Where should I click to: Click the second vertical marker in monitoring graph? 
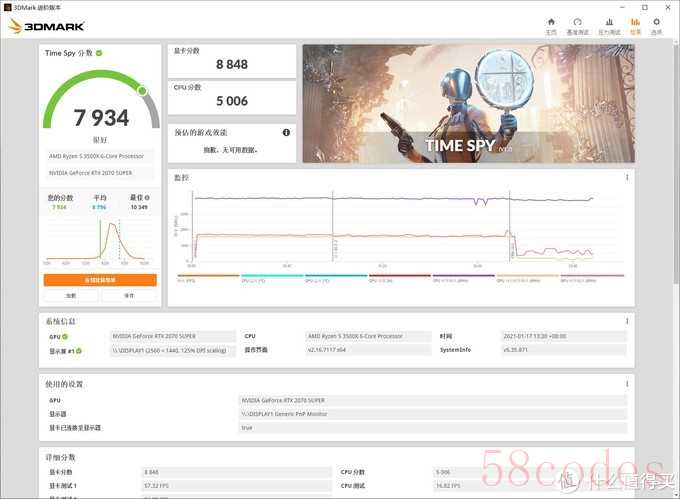(x=333, y=226)
